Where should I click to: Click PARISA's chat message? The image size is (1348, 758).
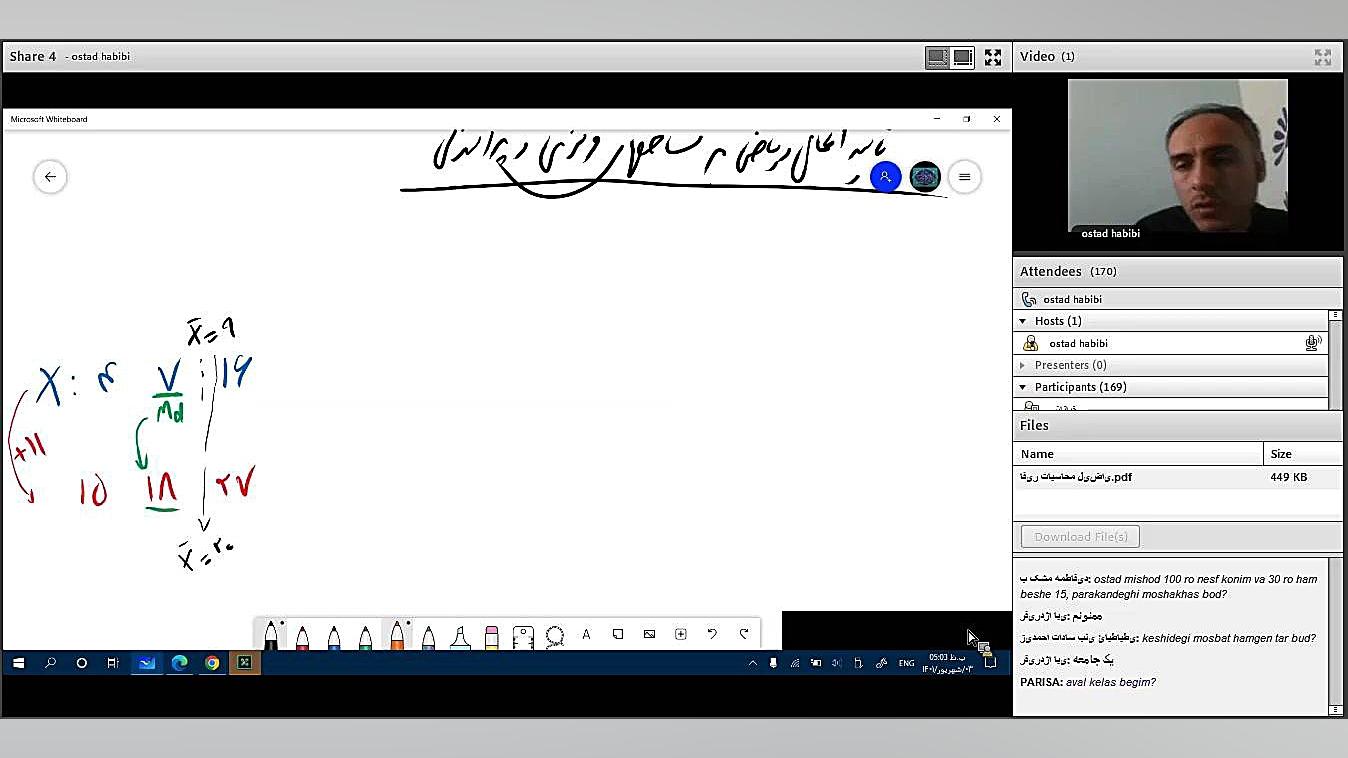1088,682
